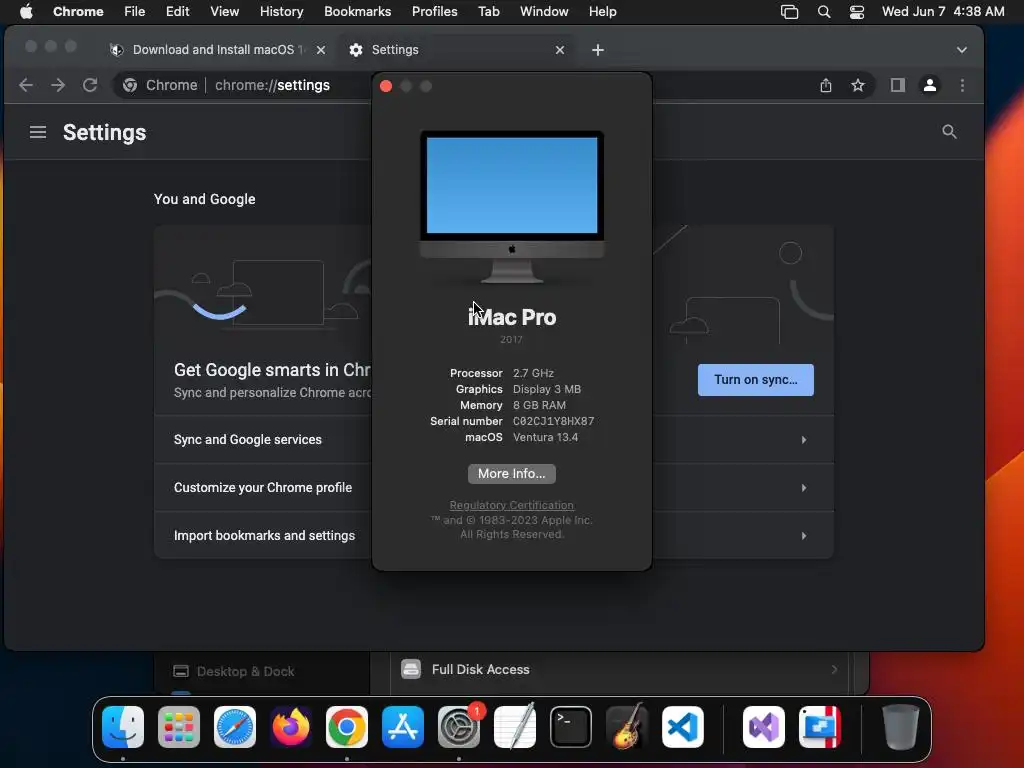Open Terminal from the Dock
The image size is (1024, 768).
click(571, 727)
